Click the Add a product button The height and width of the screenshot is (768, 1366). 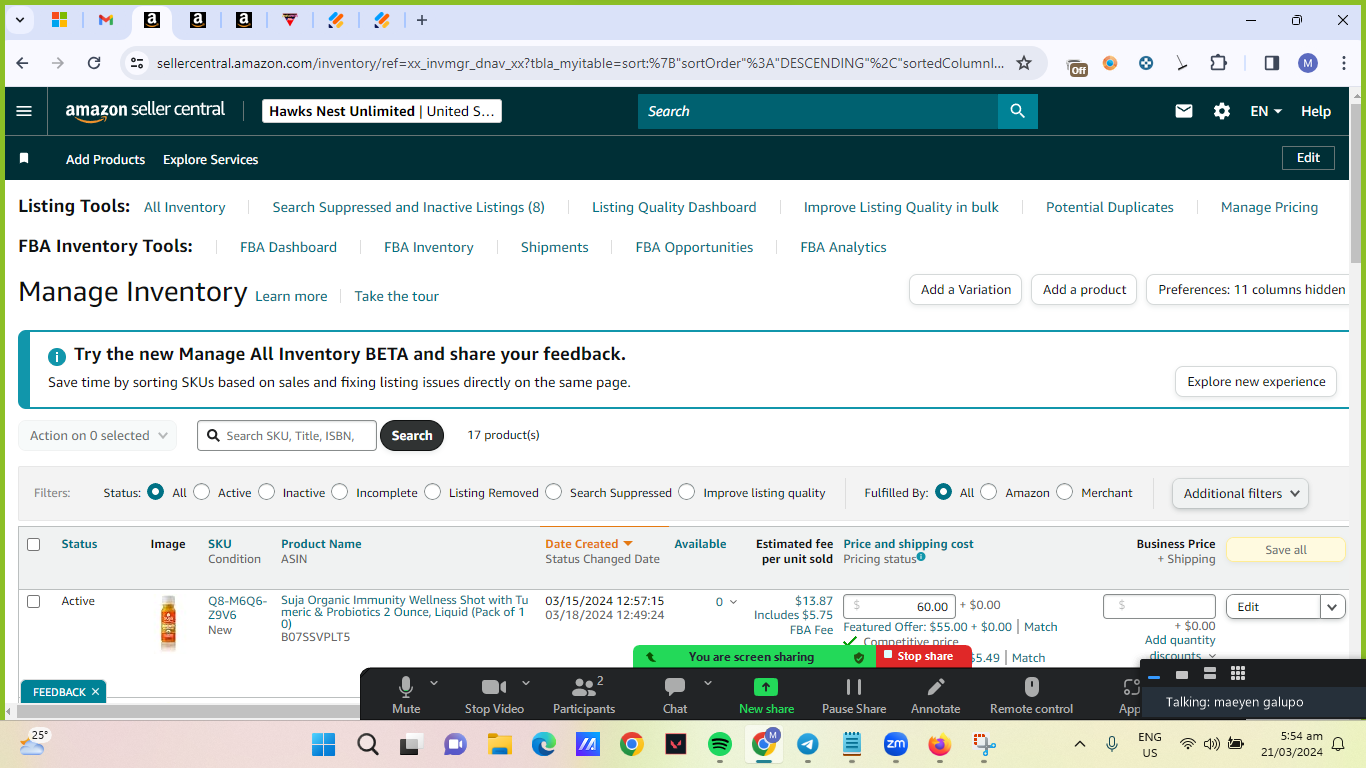(x=1084, y=290)
